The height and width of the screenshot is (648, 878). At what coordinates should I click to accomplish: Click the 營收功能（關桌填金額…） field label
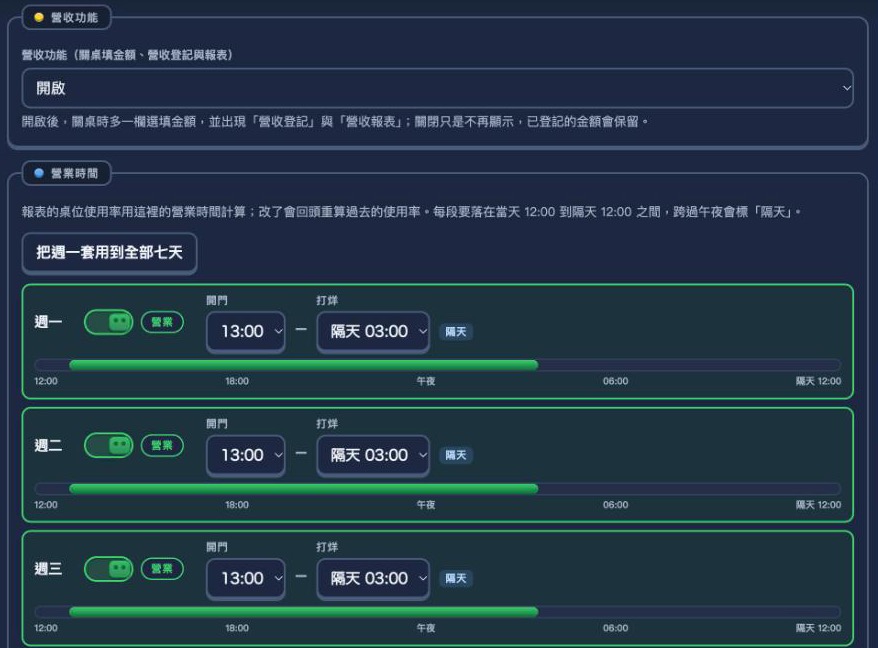point(127,55)
